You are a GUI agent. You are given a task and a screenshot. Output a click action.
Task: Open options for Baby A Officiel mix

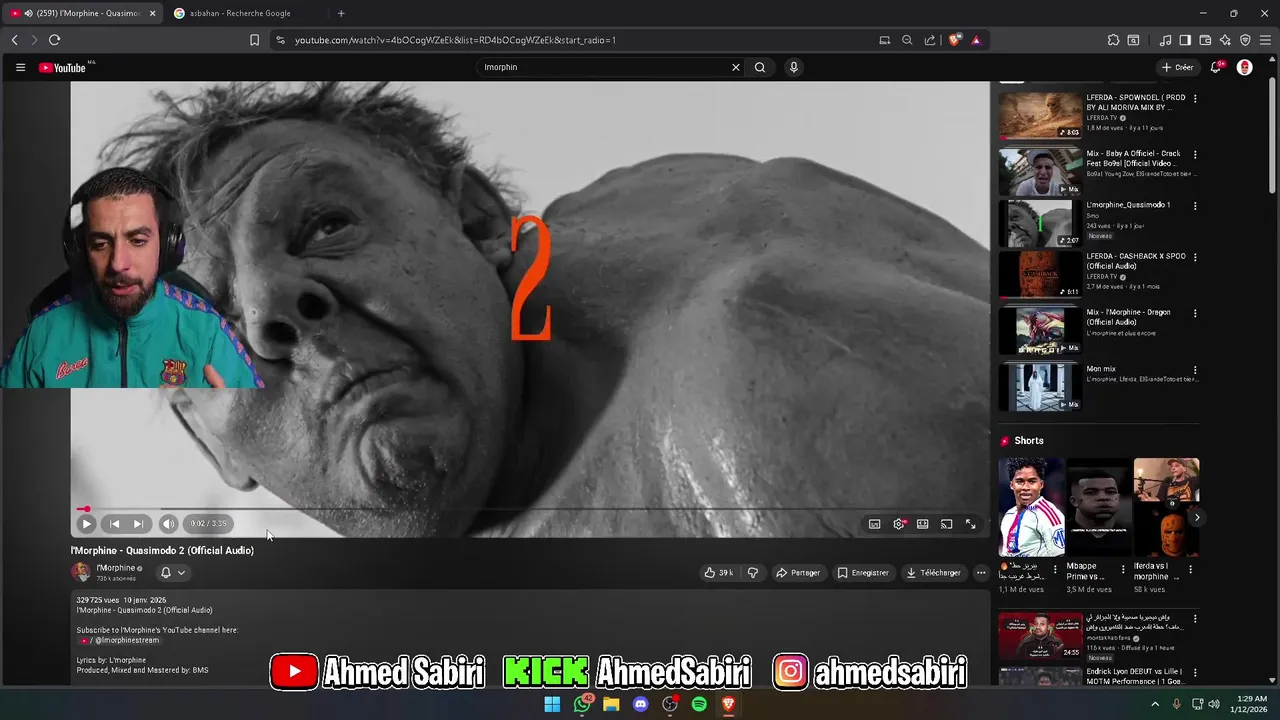(x=1195, y=155)
